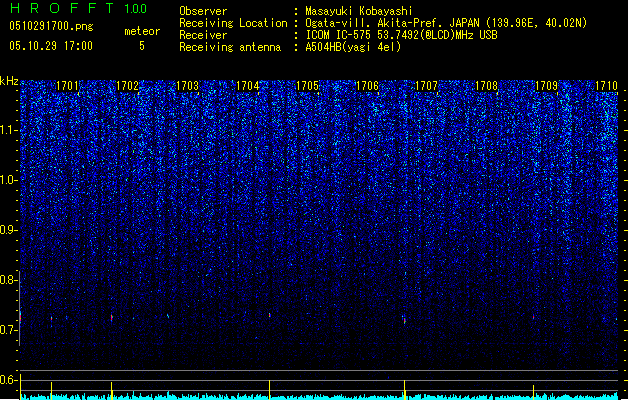Select the name Masayuki Kobayashi
The width and height of the screenshot is (629, 400).
[x=359, y=11]
